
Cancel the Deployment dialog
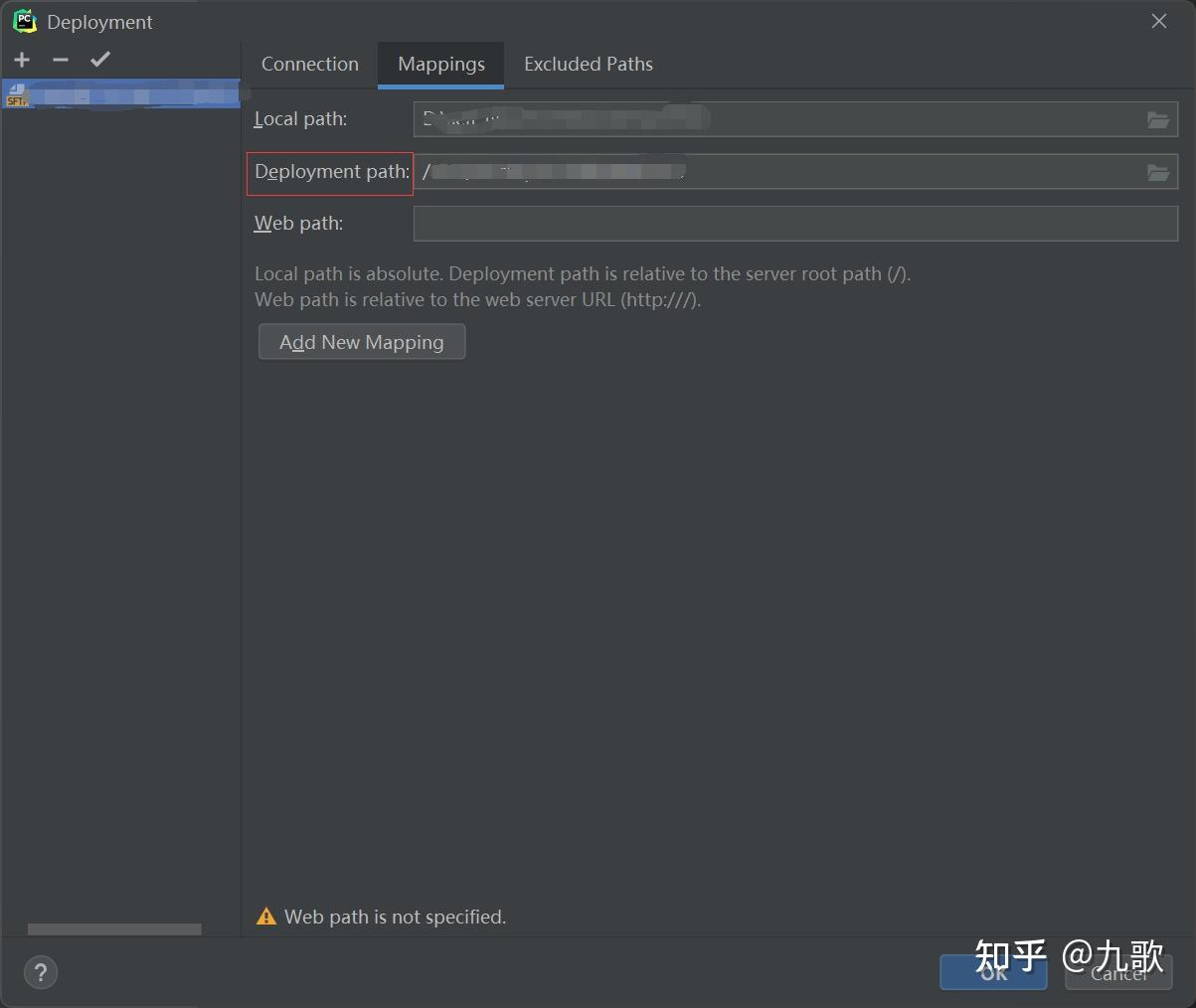[x=1117, y=973]
